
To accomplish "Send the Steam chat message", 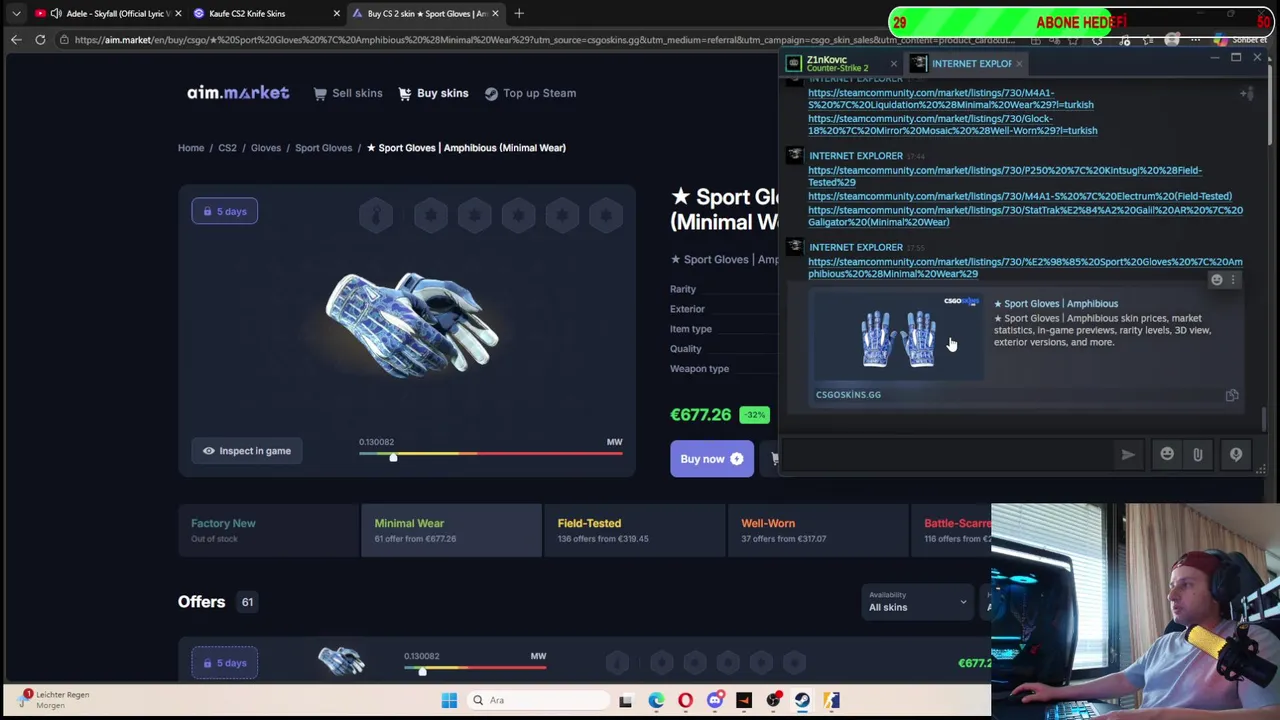I will [x=1128, y=455].
